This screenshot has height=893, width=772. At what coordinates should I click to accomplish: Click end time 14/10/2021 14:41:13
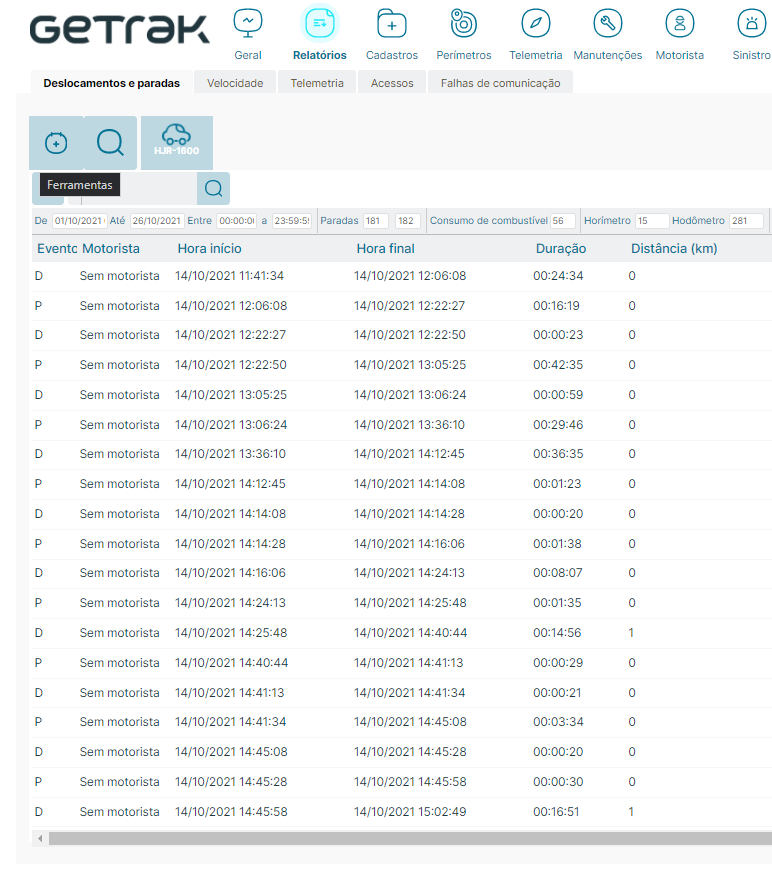pos(408,663)
